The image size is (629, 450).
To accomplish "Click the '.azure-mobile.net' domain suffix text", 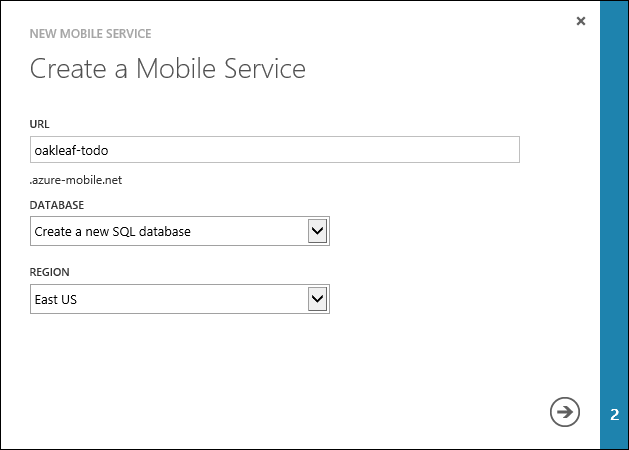I will coord(75,181).
